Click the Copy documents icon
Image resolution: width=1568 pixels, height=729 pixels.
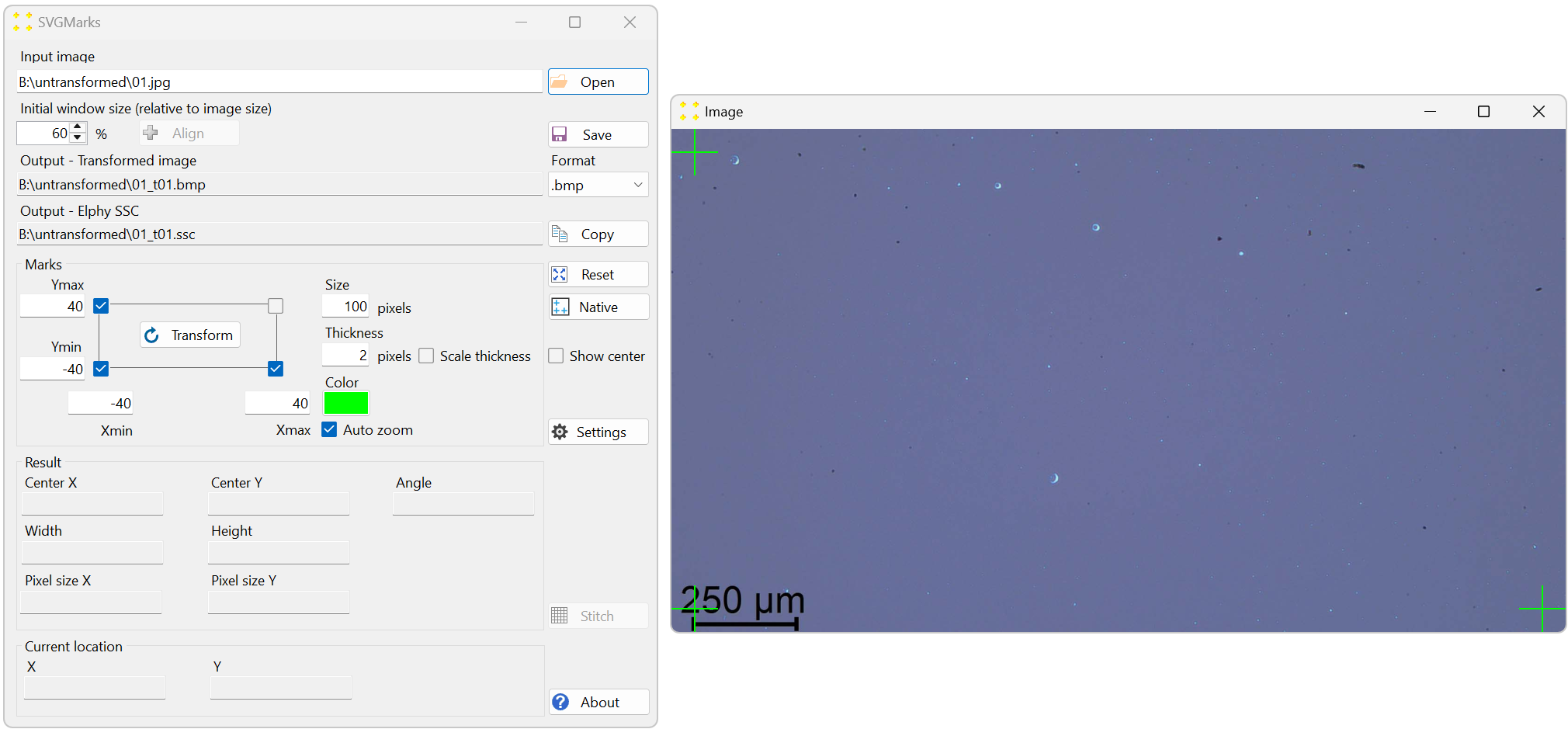[x=560, y=234]
